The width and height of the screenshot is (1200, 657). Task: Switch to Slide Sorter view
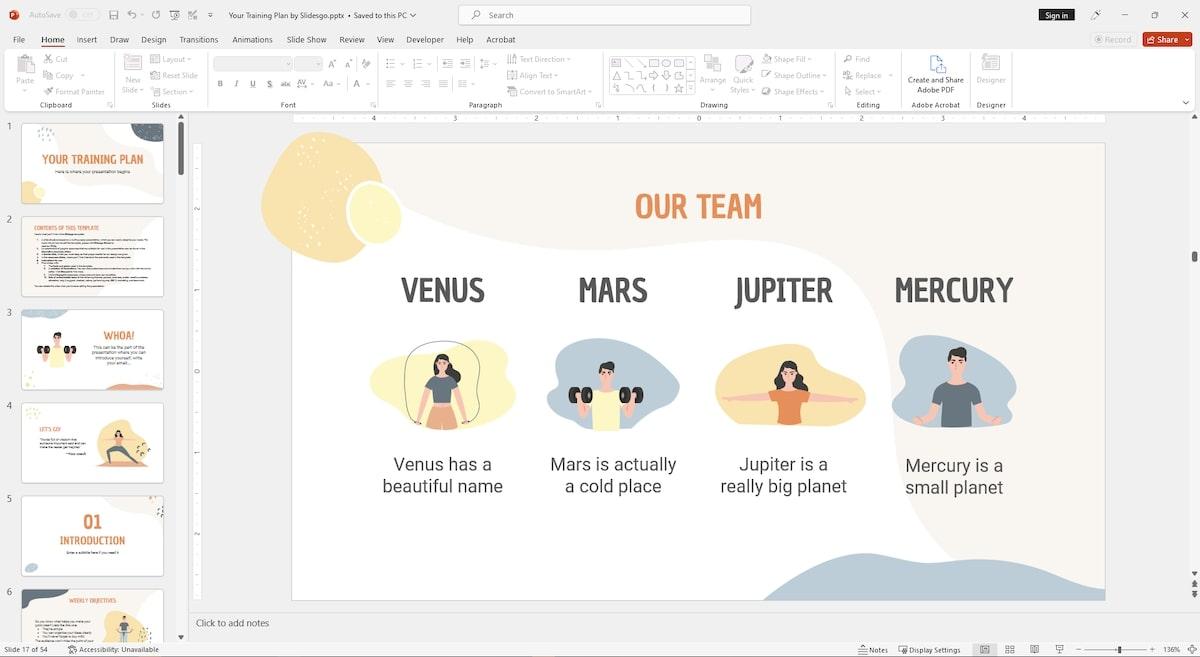(1009, 650)
